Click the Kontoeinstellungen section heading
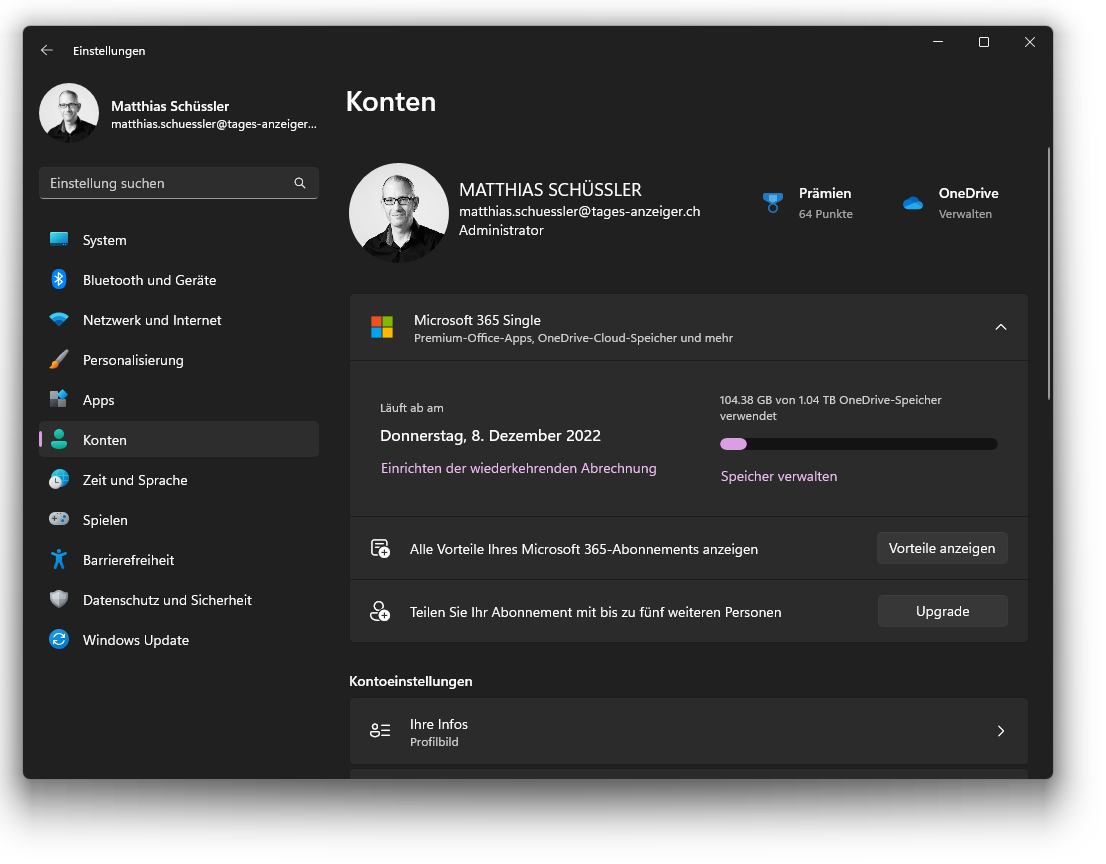 coord(411,681)
